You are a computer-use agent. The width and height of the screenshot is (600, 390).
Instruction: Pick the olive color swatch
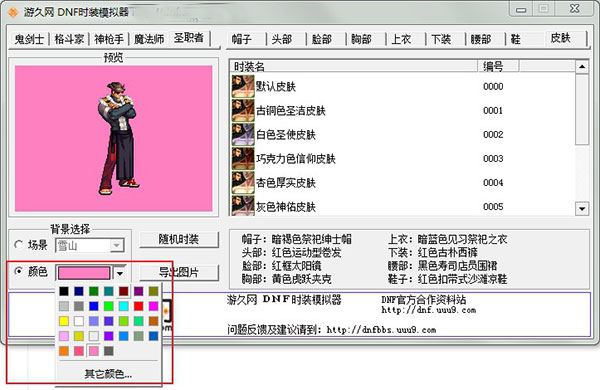pyautogui.click(x=153, y=291)
